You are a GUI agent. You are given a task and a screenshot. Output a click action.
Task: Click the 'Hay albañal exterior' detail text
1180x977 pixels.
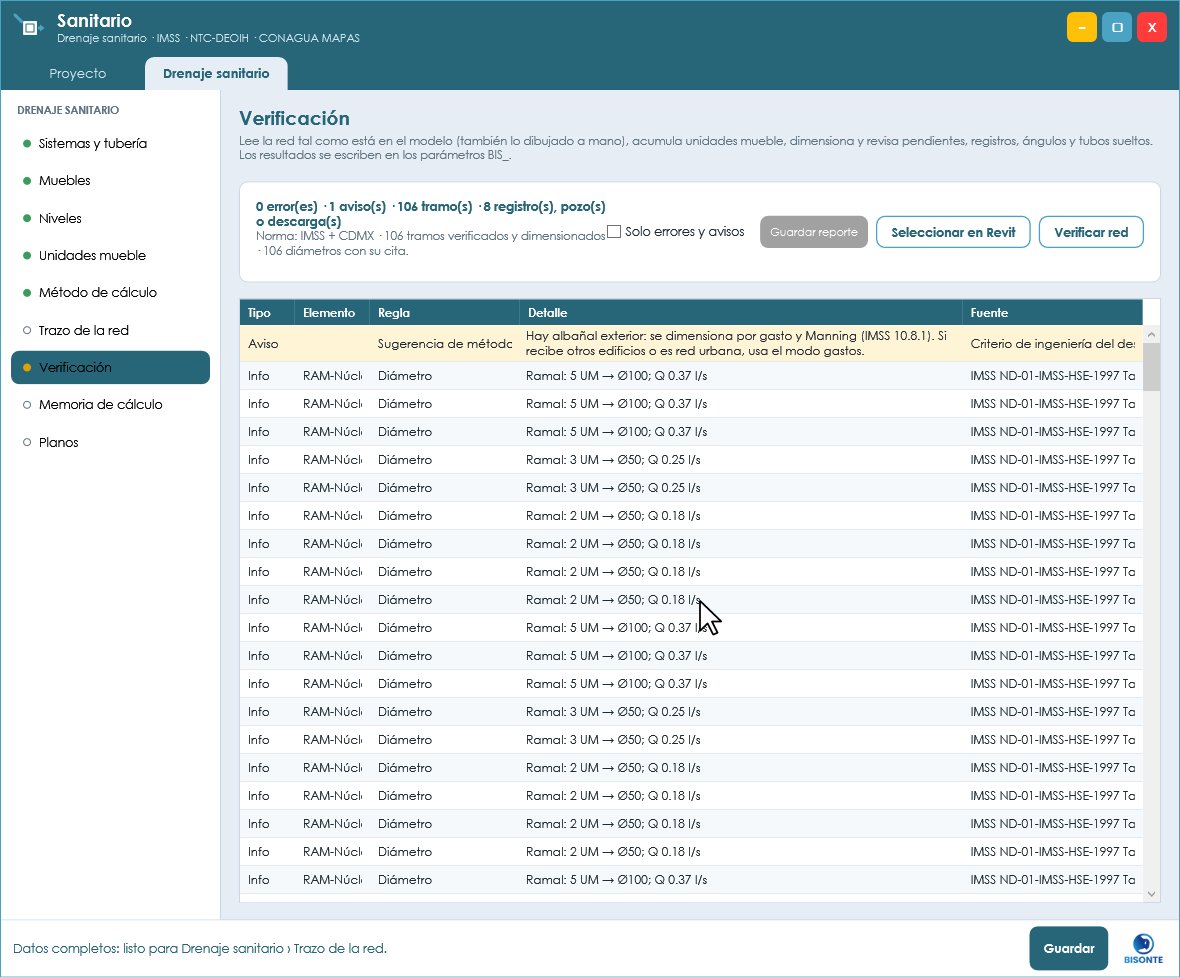(x=736, y=344)
